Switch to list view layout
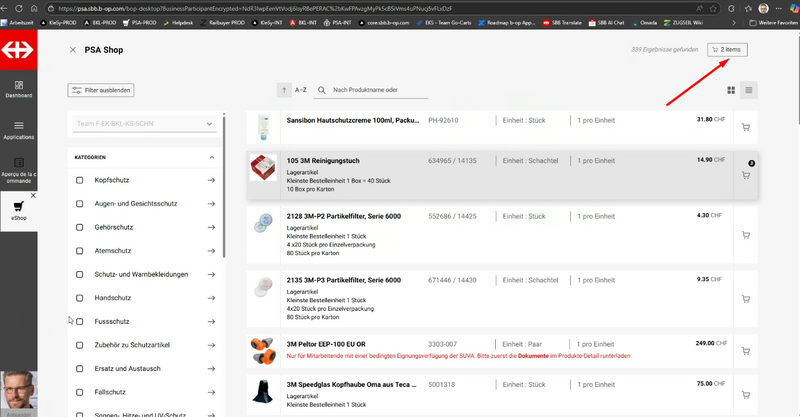Image resolution: width=800 pixels, height=417 pixels. tap(748, 90)
